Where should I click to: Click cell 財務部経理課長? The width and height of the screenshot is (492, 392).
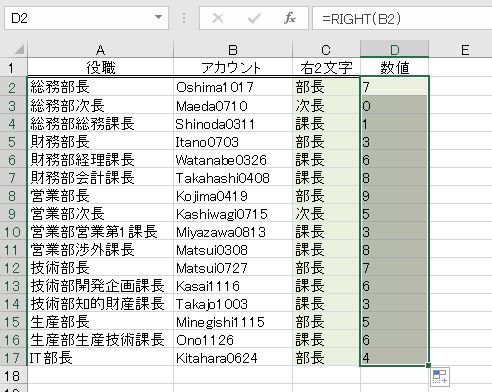tap(100, 160)
